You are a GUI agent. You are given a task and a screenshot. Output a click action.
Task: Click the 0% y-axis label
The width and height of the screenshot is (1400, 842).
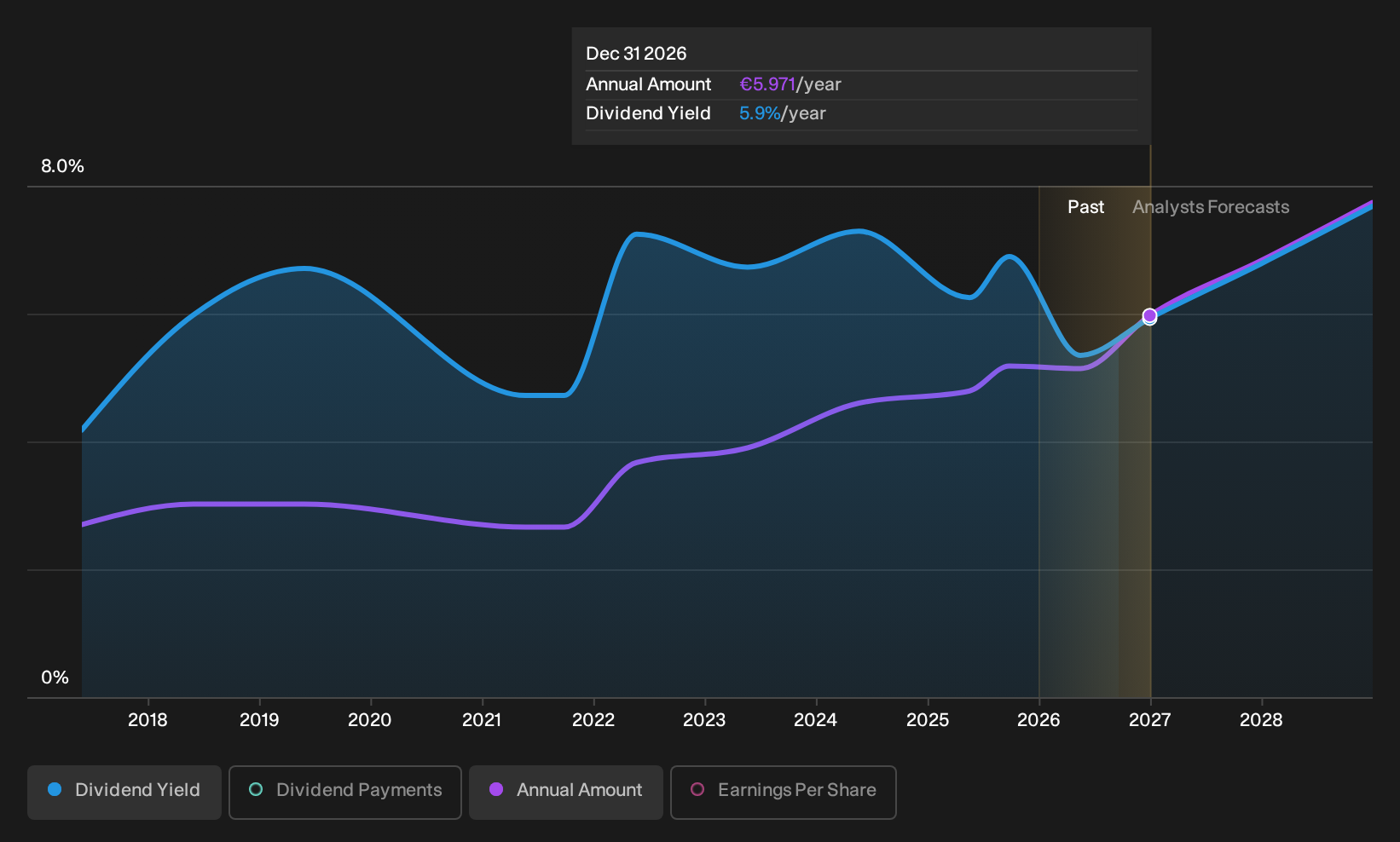(55, 678)
